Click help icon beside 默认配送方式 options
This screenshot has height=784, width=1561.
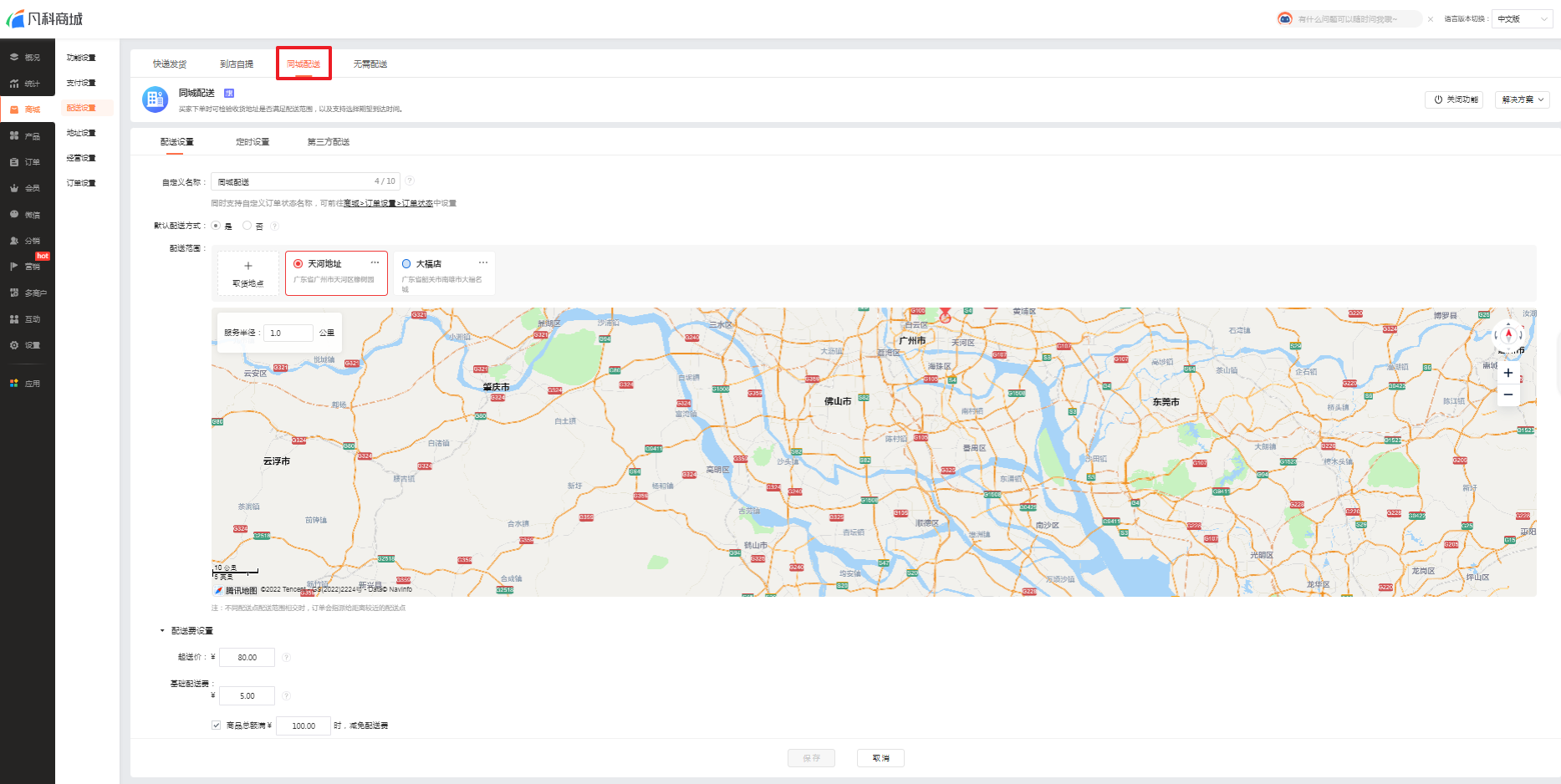[x=274, y=226]
